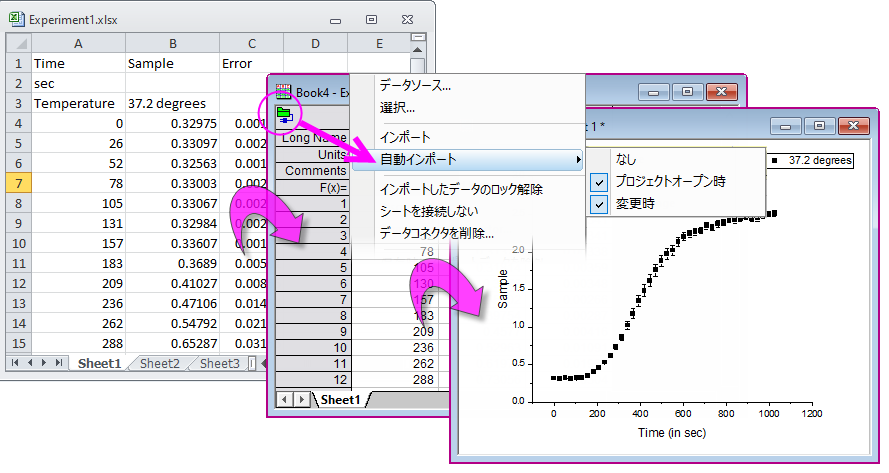The height and width of the screenshot is (473, 889).
Task: Click the 37.2 degrees cell in Excel
Action: (172, 103)
